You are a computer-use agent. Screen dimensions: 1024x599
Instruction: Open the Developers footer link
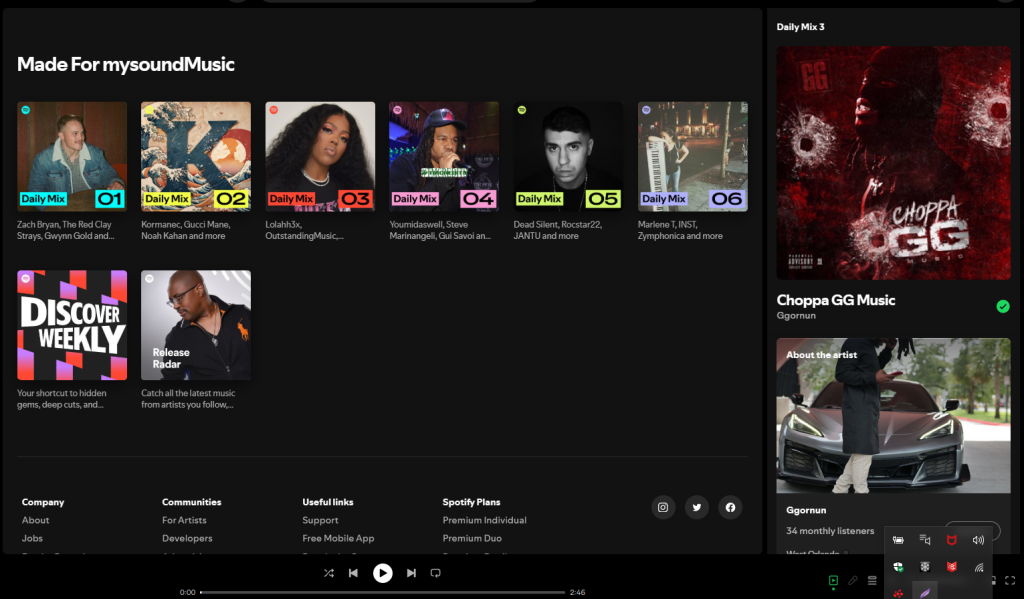(x=187, y=539)
